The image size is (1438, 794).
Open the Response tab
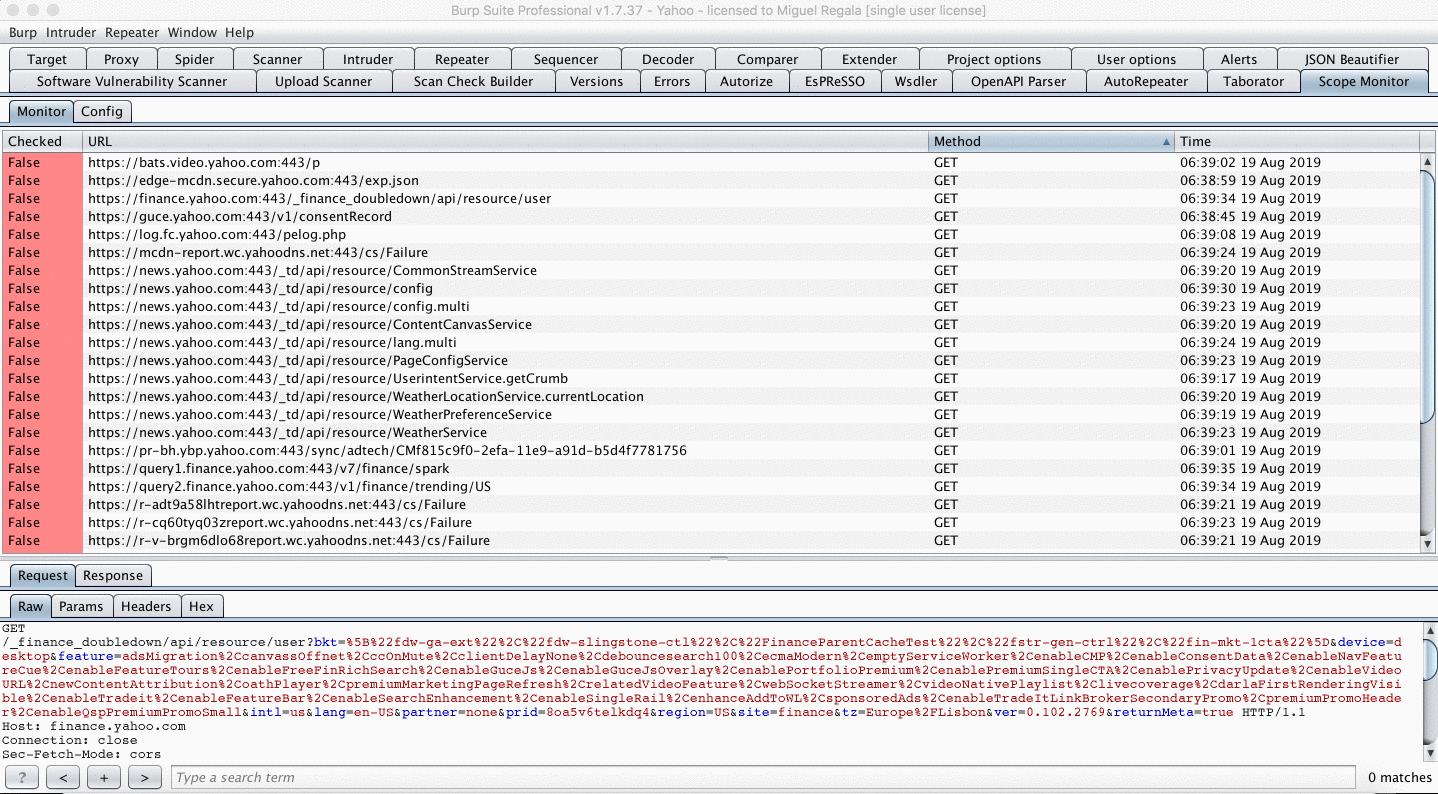click(x=113, y=575)
